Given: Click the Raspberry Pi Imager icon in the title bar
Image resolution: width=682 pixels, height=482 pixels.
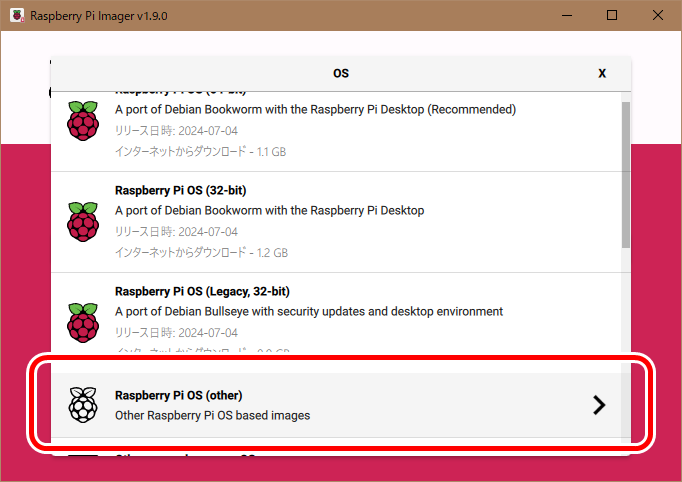Looking at the screenshot, I should (x=15, y=16).
